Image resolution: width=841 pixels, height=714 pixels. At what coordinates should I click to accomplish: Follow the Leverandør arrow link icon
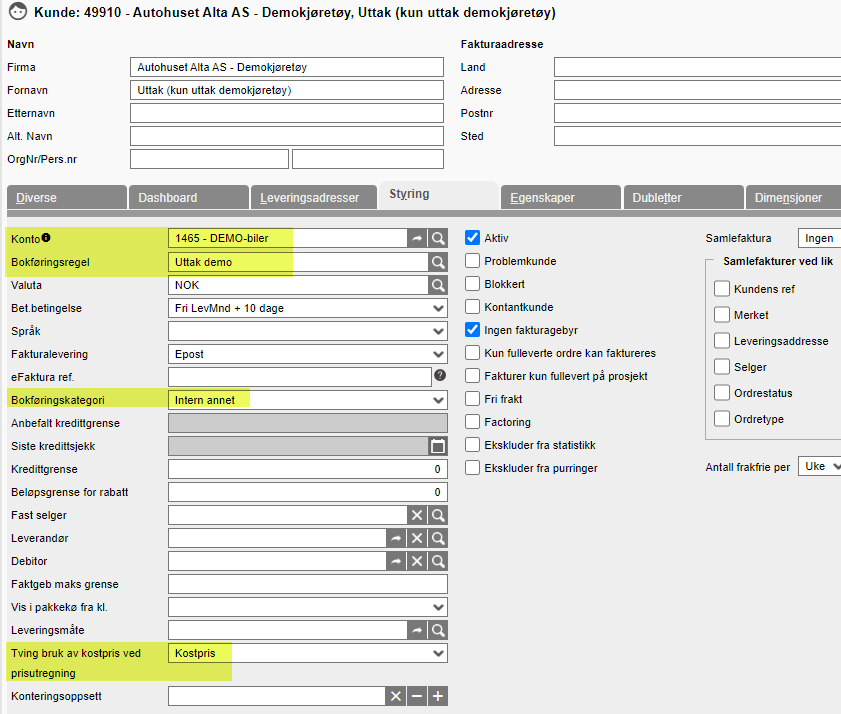point(396,538)
